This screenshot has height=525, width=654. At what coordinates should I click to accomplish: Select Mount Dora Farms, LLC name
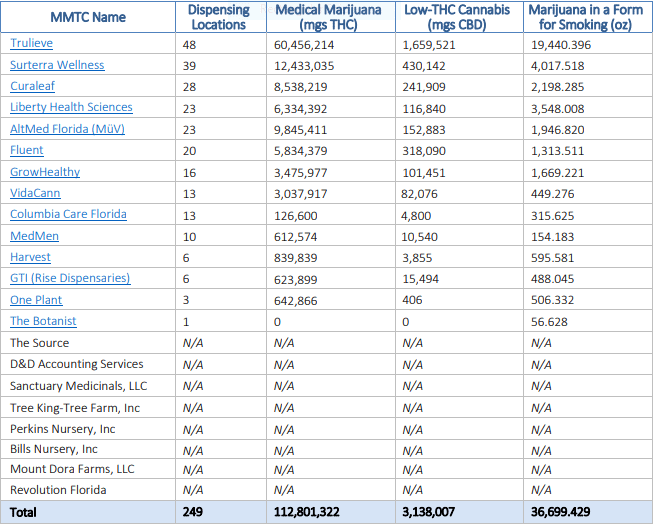coord(72,469)
